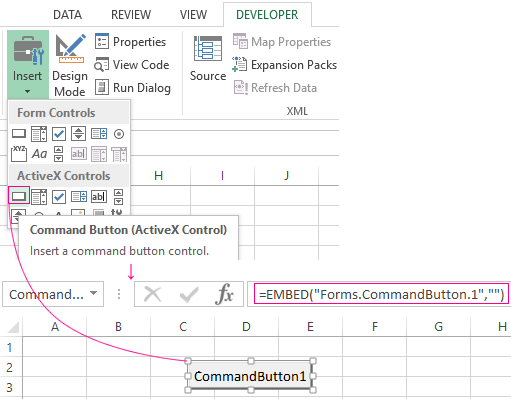This screenshot has width=511, height=399.
Task: Open the Insert controls dropdown arrow
Action: (x=27, y=91)
